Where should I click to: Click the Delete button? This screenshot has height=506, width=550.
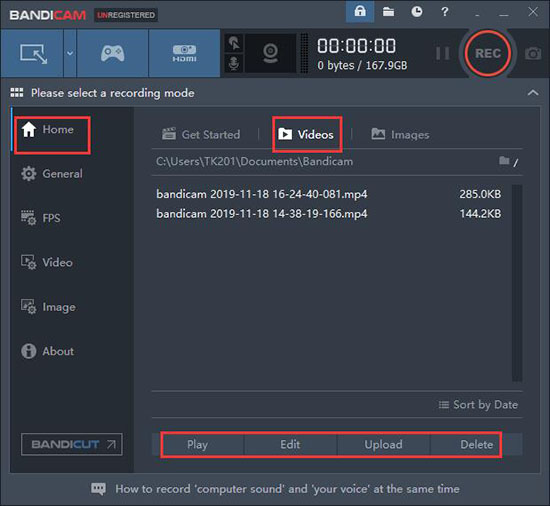click(x=476, y=445)
